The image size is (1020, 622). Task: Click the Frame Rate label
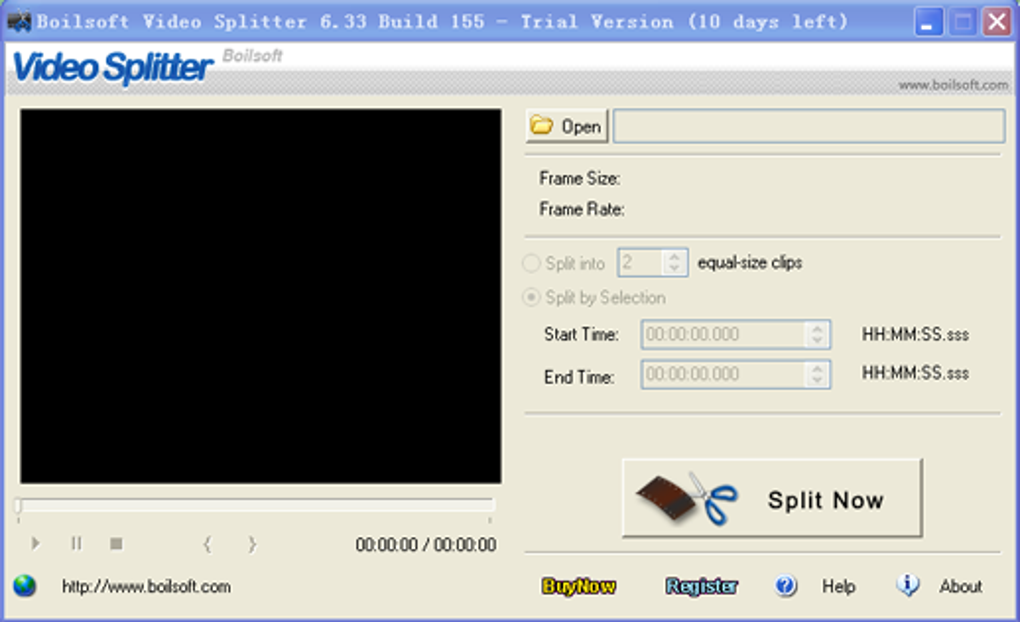(x=582, y=209)
